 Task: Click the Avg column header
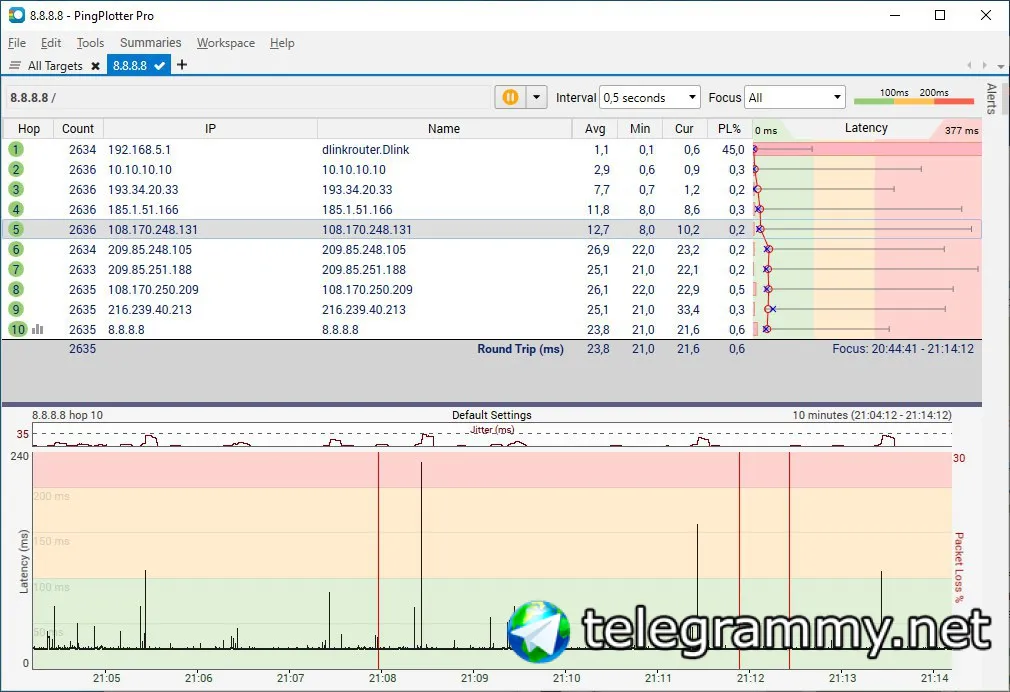pos(595,128)
